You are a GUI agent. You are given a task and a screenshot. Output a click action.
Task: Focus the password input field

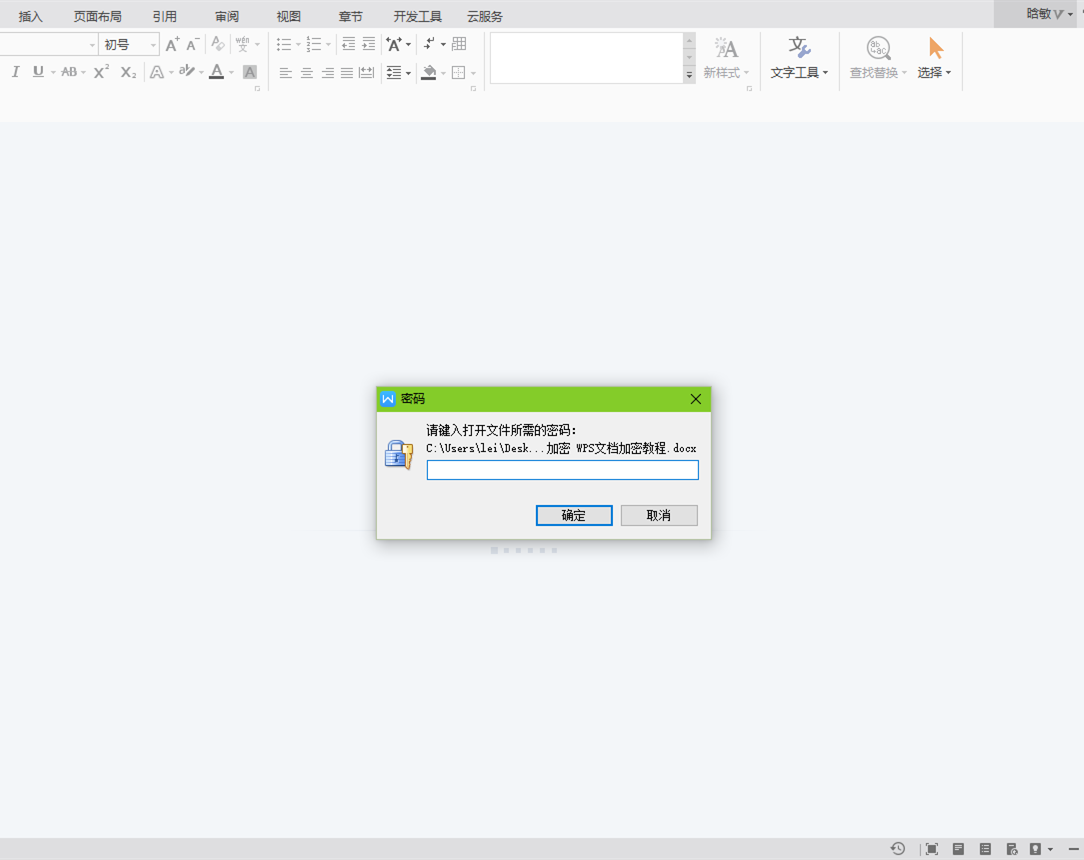pos(563,470)
